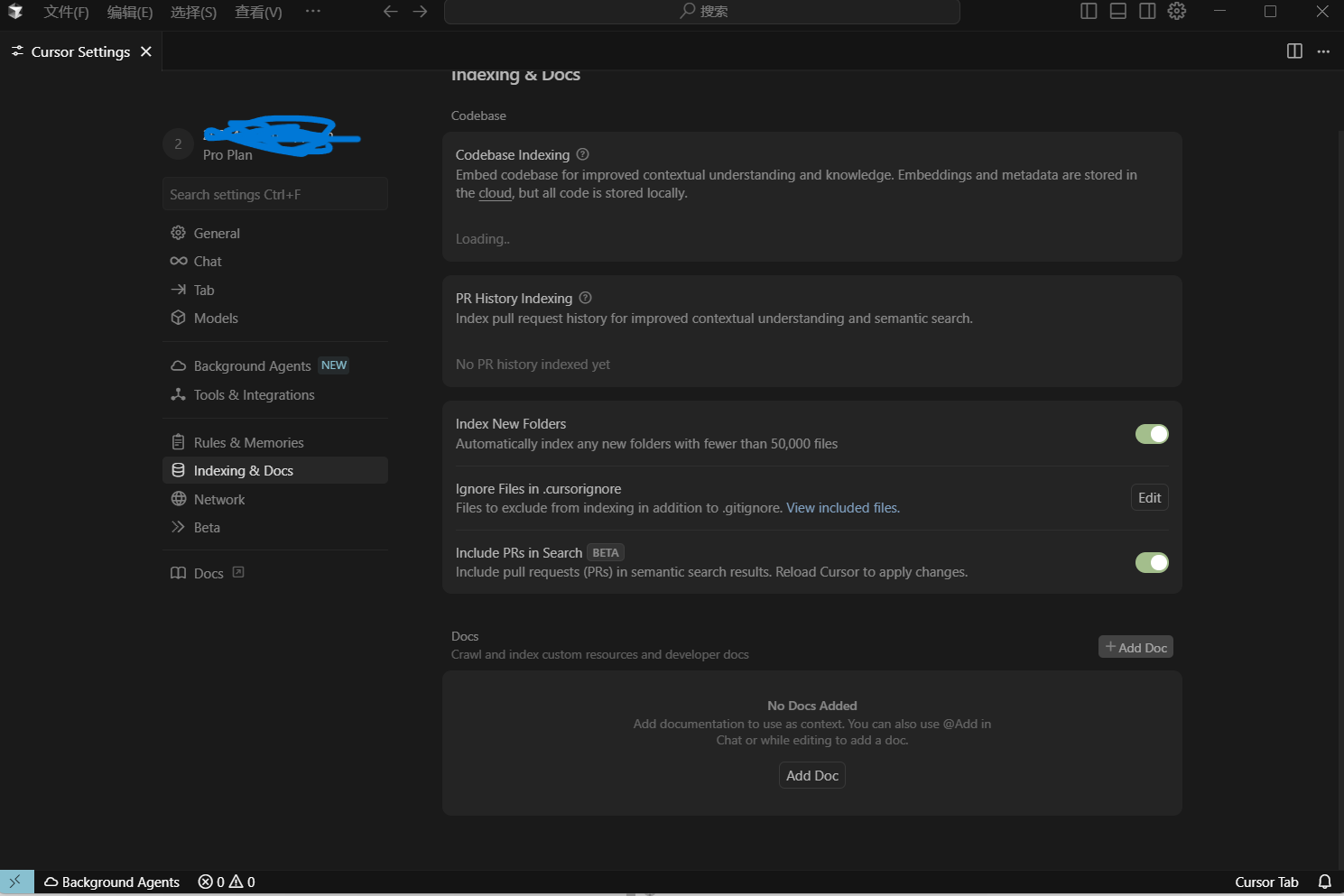Click the 搜索 command search box

click(701, 12)
